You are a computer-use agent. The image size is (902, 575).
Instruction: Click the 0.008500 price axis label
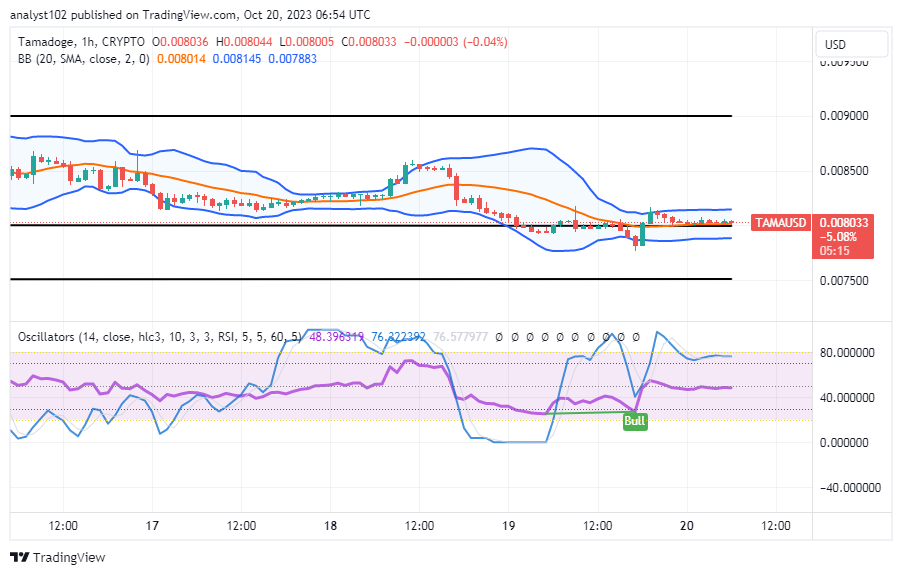click(844, 171)
